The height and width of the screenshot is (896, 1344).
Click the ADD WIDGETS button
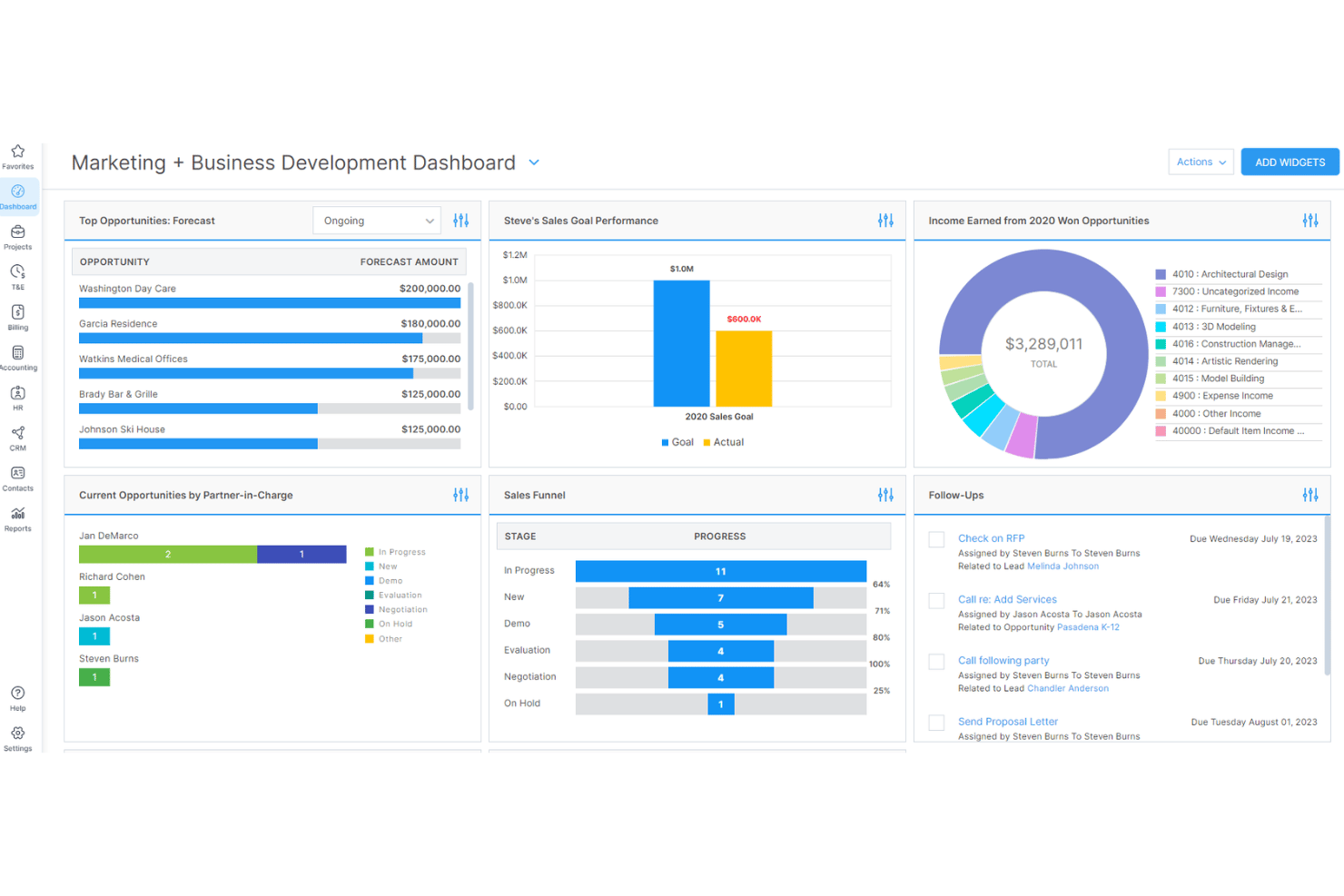click(1290, 162)
